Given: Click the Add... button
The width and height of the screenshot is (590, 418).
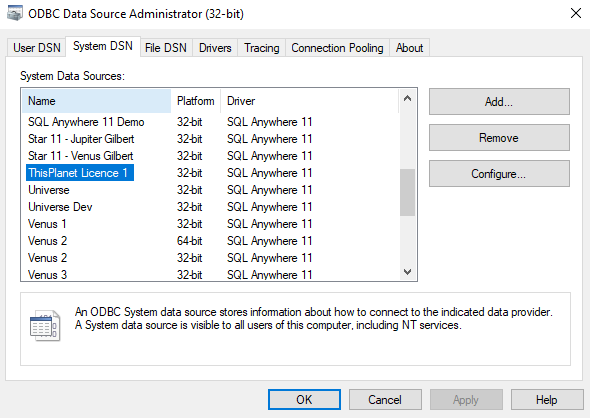Looking at the screenshot, I should click(499, 102).
